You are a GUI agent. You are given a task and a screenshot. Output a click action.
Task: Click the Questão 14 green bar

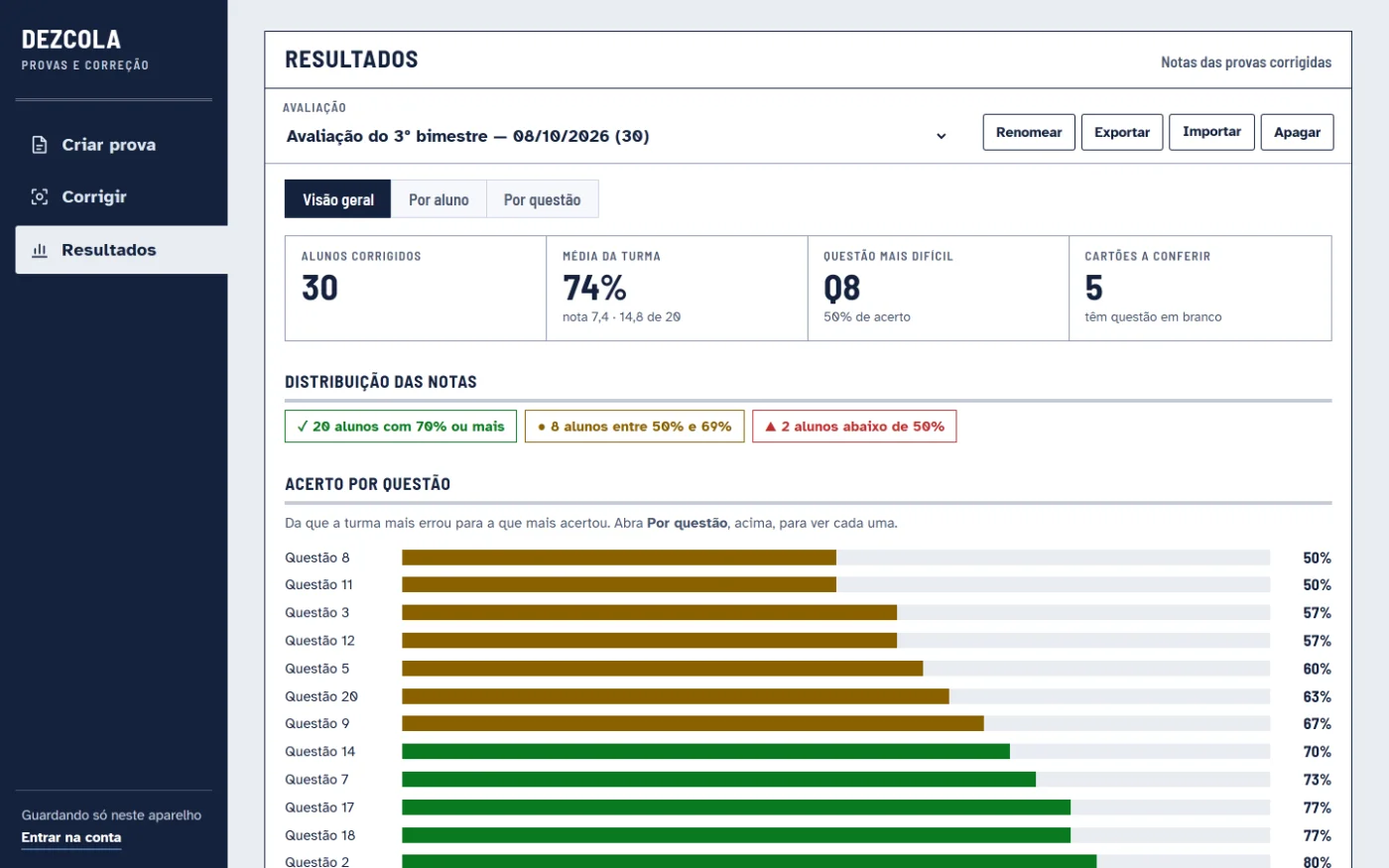[x=705, y=752]
